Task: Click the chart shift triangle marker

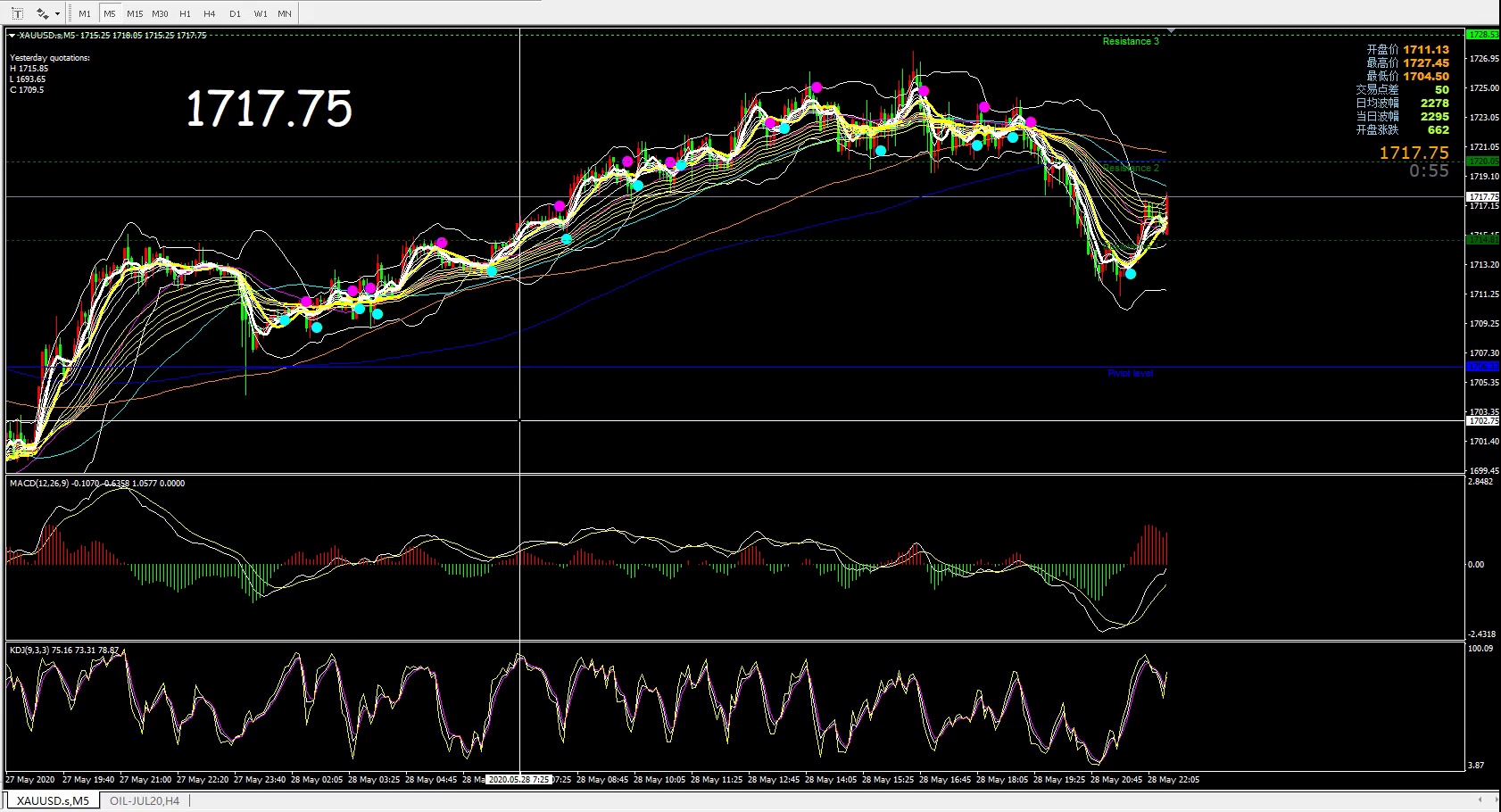Action: (x=1171, y=31)
